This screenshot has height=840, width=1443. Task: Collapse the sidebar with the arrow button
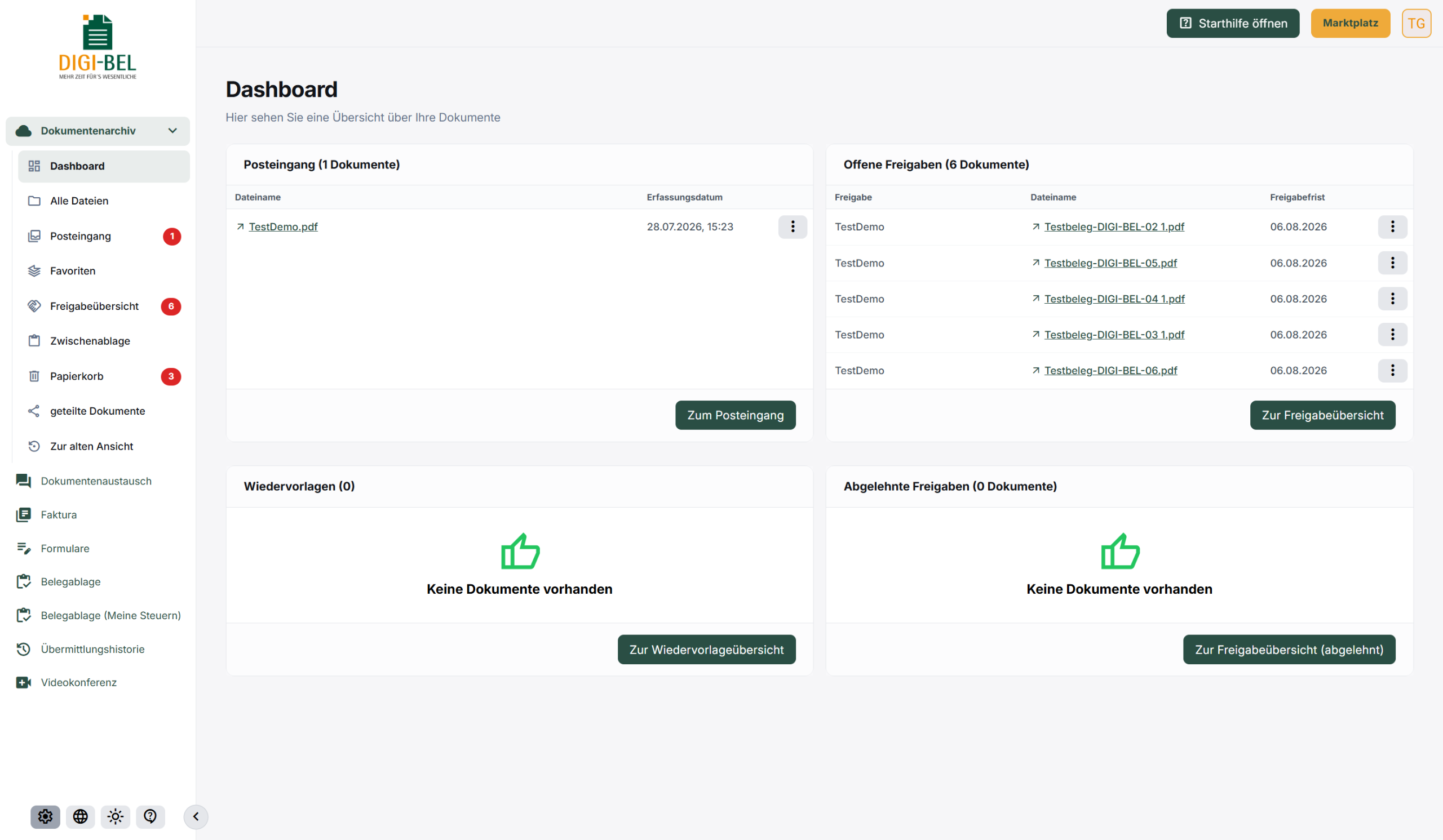click(x=196, y=816)
